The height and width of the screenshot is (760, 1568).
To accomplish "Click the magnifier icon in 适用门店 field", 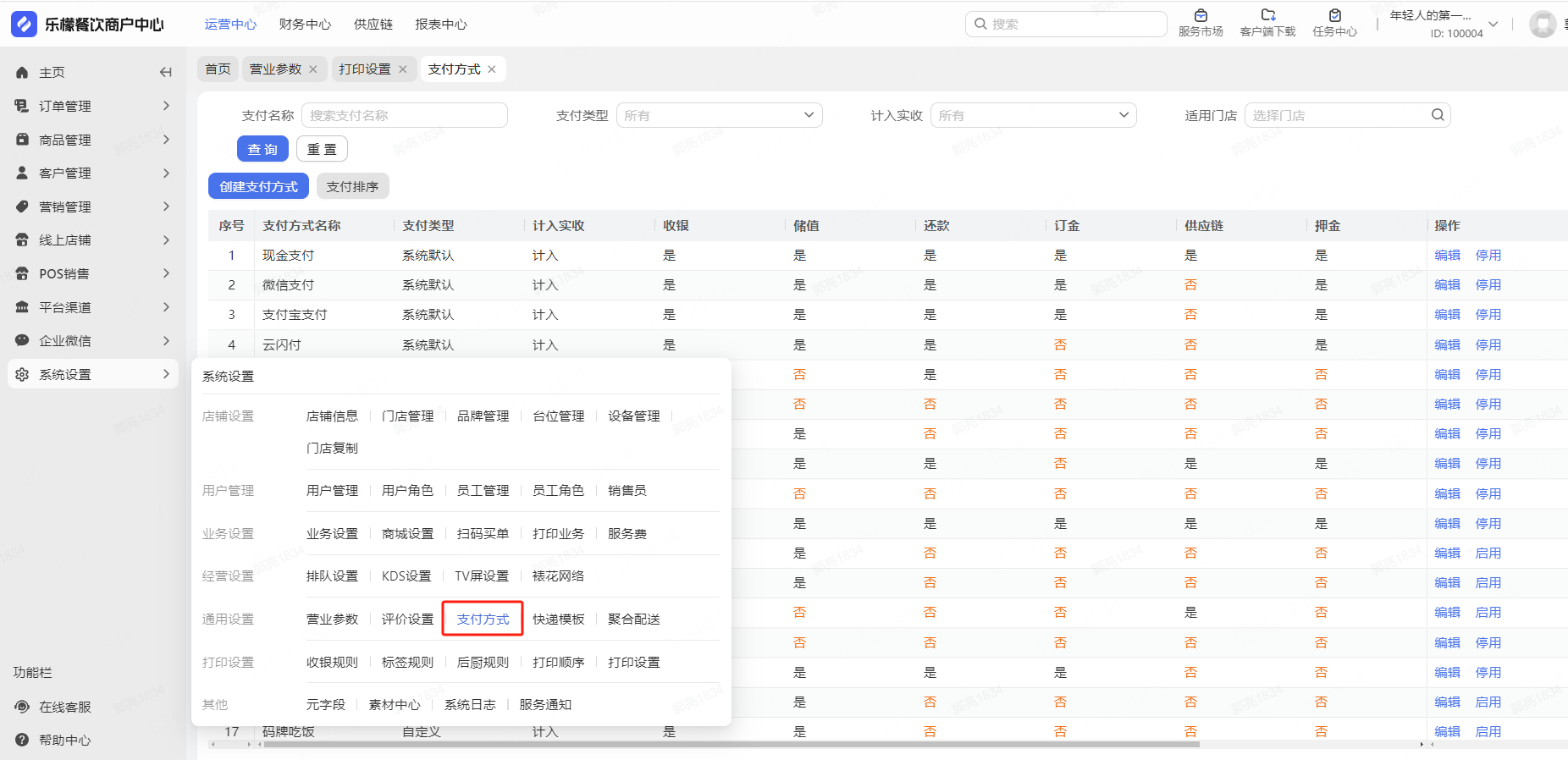I will point(1438,115).
